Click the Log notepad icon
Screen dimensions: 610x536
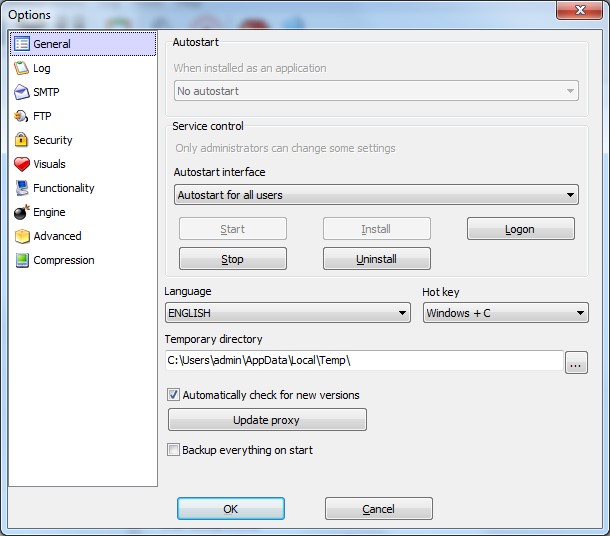click(x=21, y=68)
